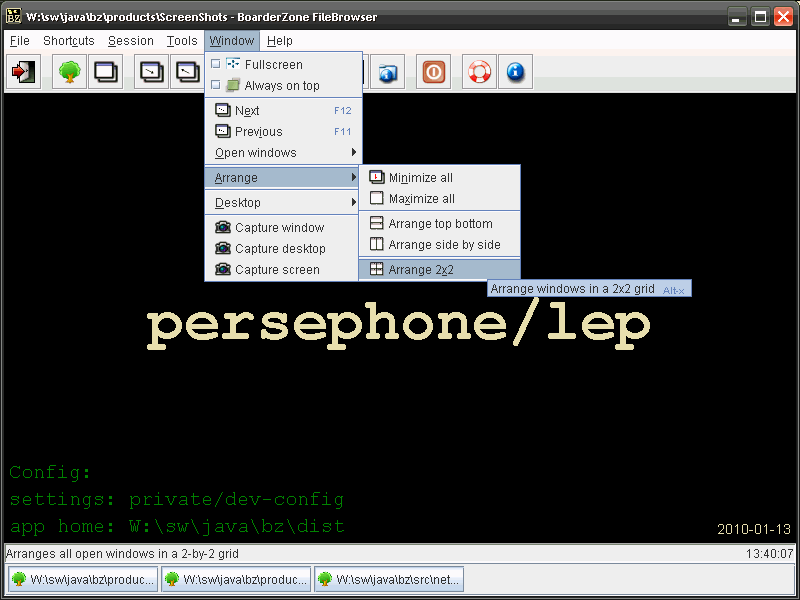Minimize the FileBrowser window

(x=736, y=17)
